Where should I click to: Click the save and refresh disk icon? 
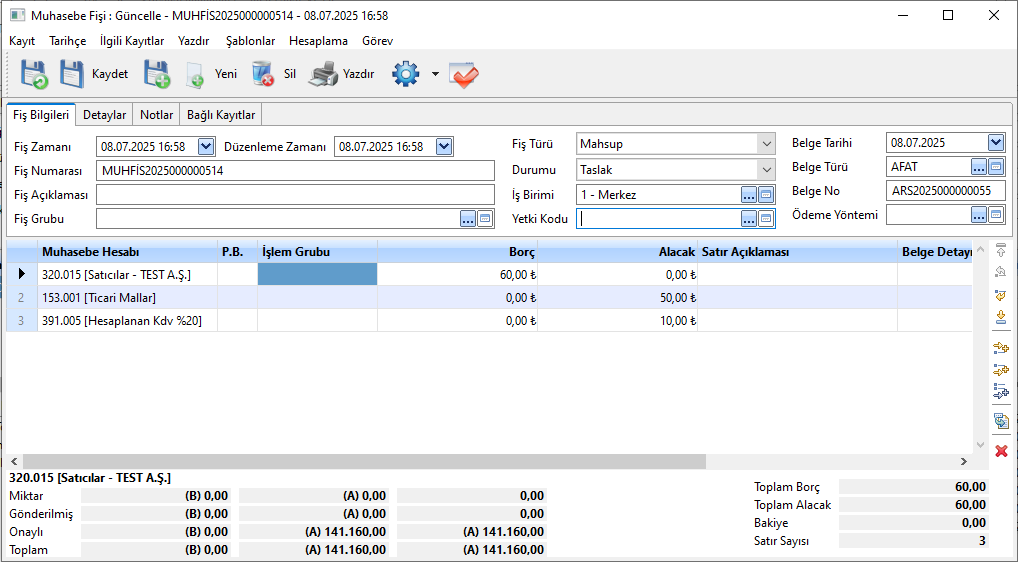point(34,75)
